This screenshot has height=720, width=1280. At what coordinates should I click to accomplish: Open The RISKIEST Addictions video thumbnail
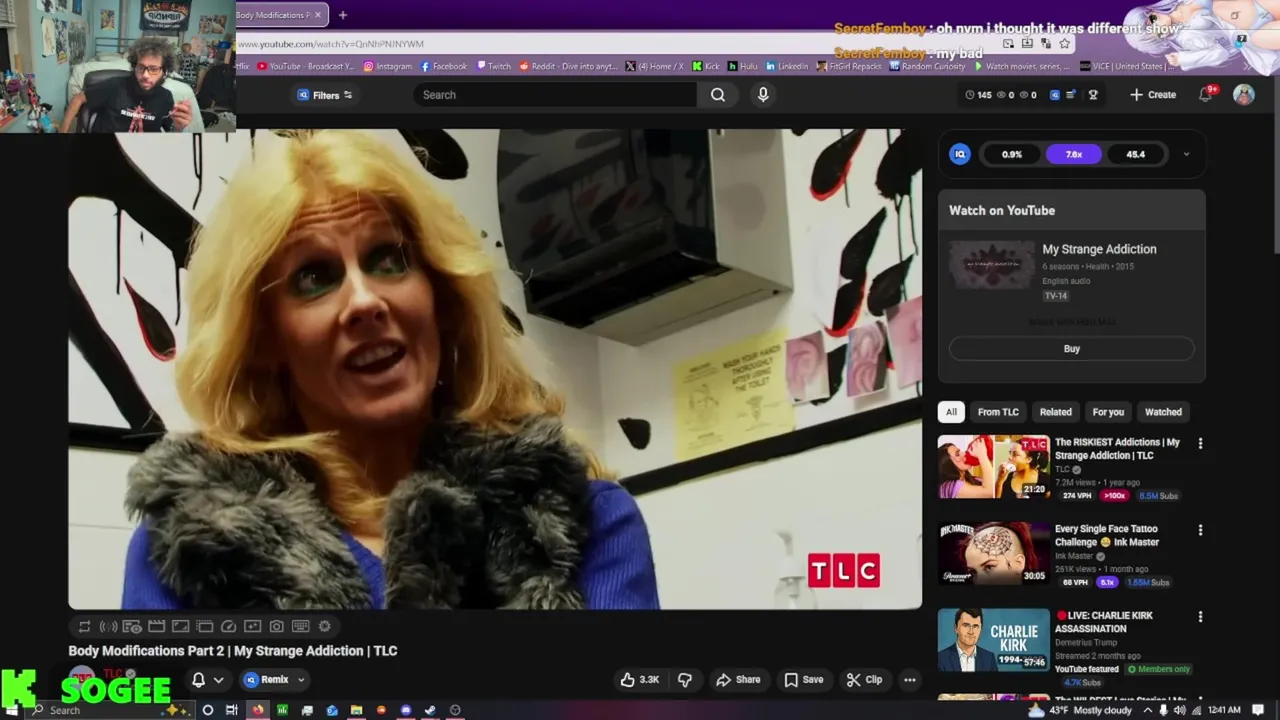click(993, 466)
